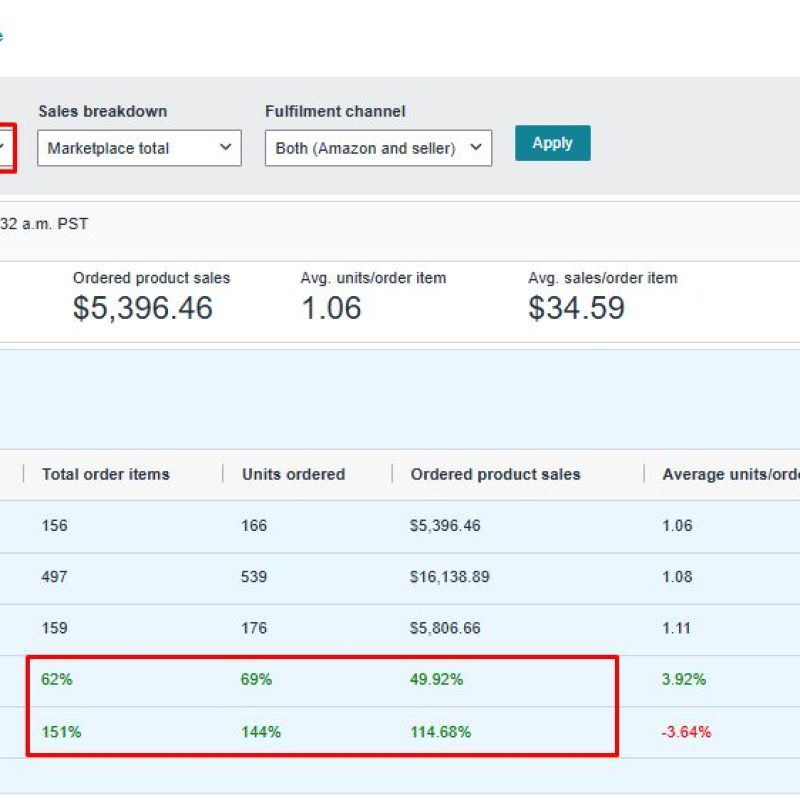The image size is (800, 800).
Task: Select the $5,806.66 sales cell
Action: pyautogui.click(x=445, y=628)
